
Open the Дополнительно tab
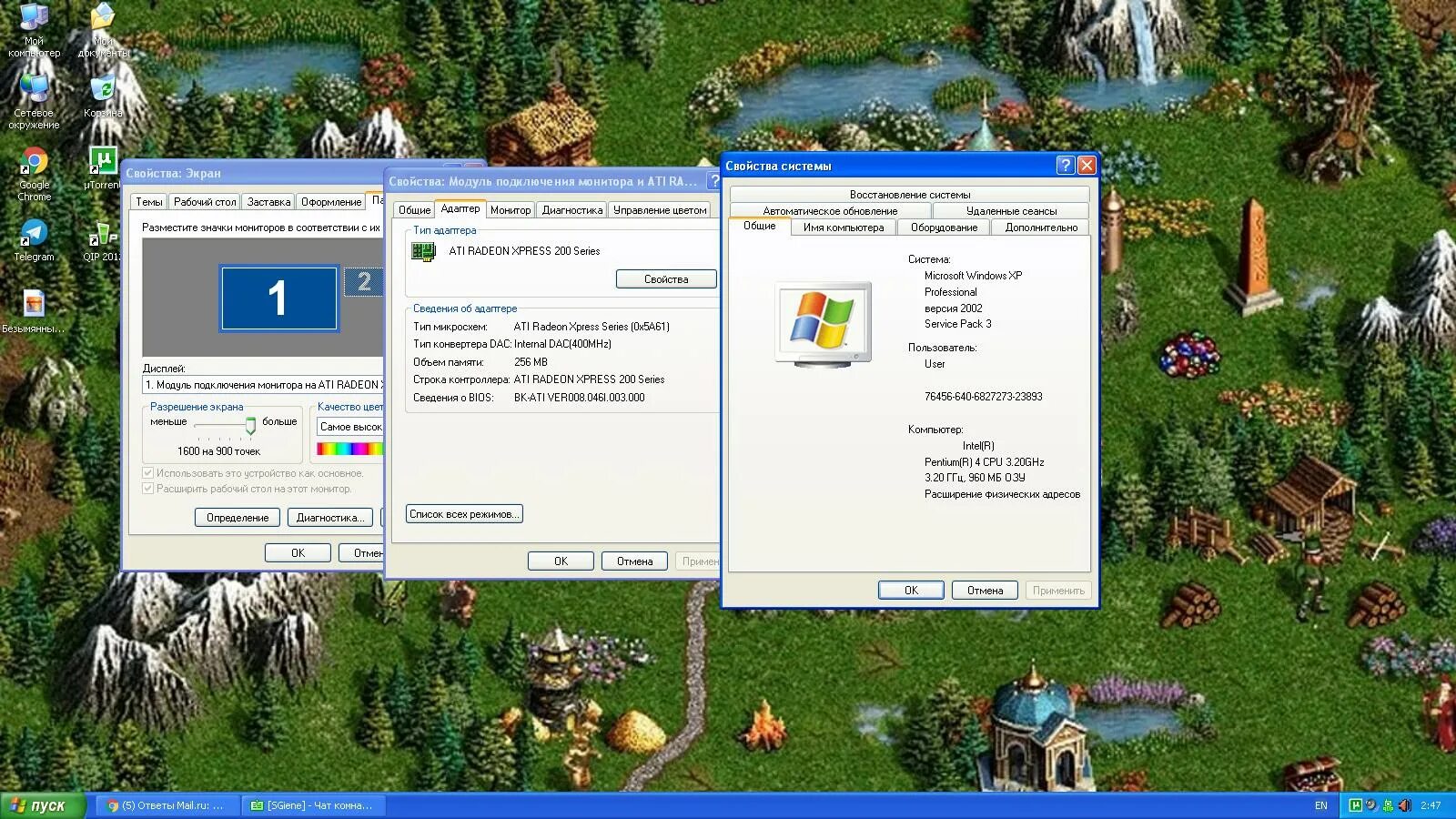coord(1041,227)
